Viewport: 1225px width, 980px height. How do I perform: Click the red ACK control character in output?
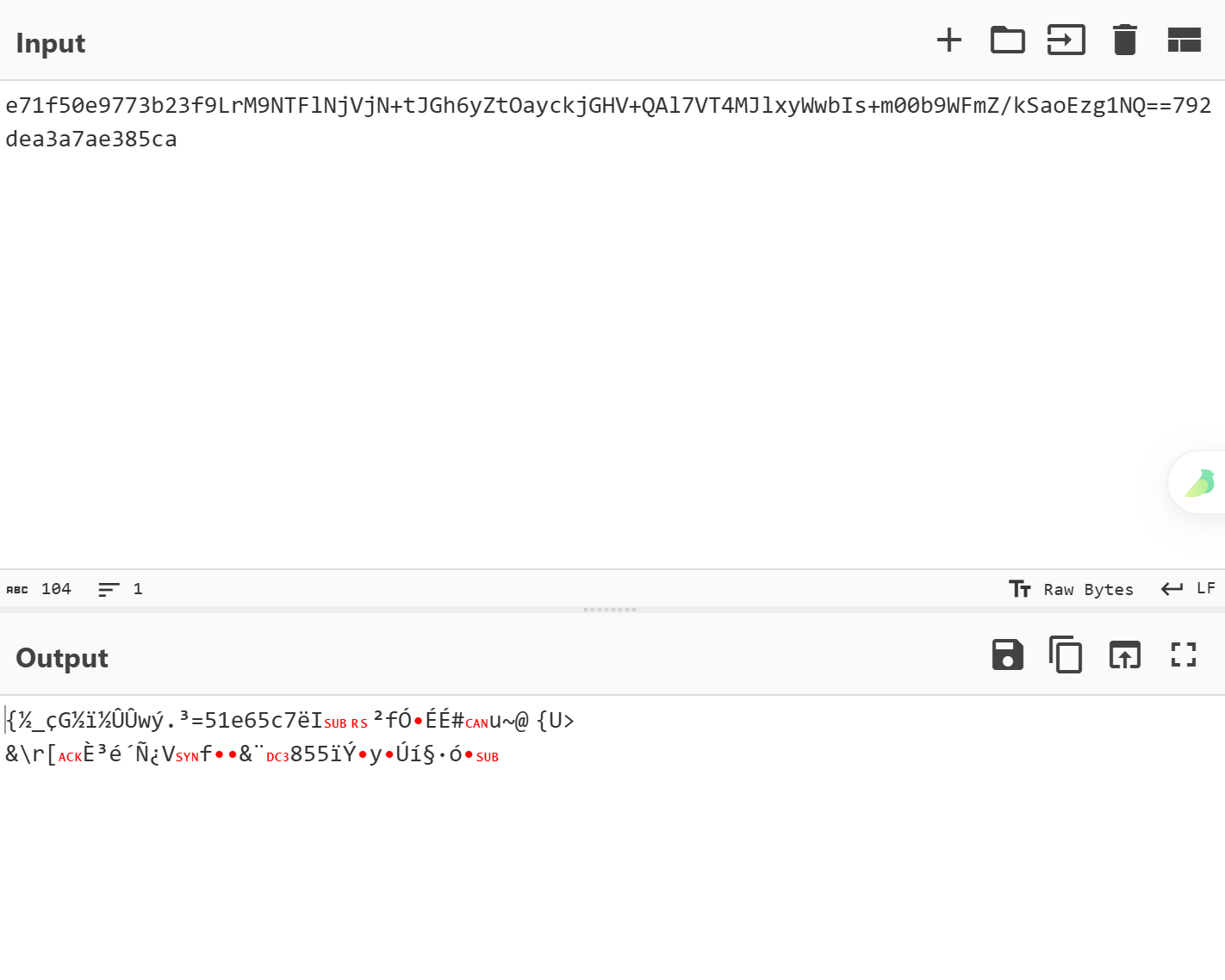(x=70, y=757)
